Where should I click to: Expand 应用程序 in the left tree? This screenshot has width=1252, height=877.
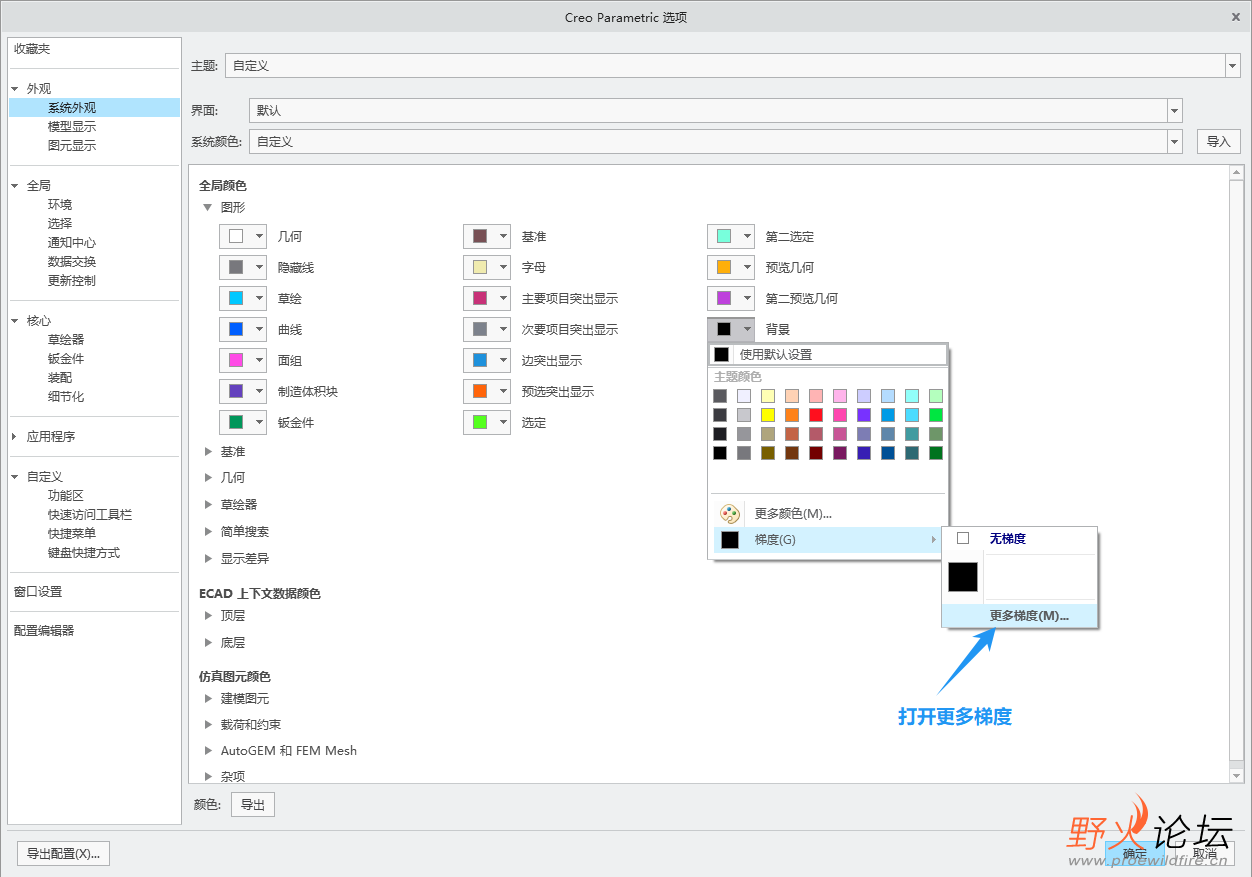pyautogui.click(x=15, y=437)
